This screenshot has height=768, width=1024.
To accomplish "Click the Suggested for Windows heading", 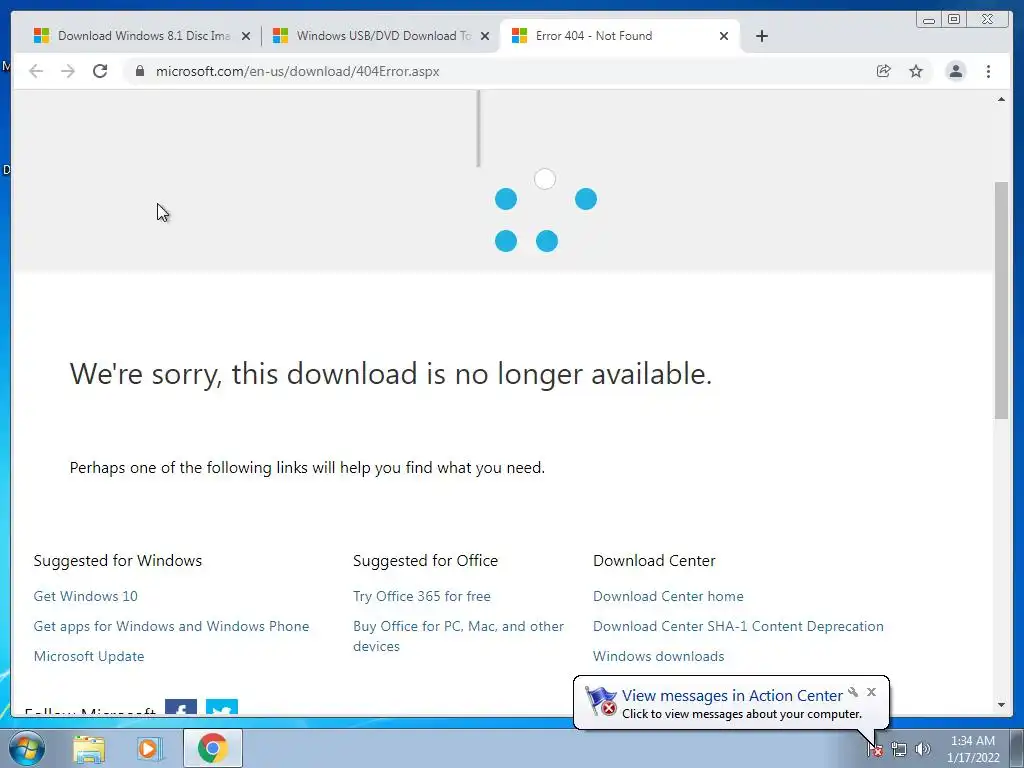I will click(118, 561).
